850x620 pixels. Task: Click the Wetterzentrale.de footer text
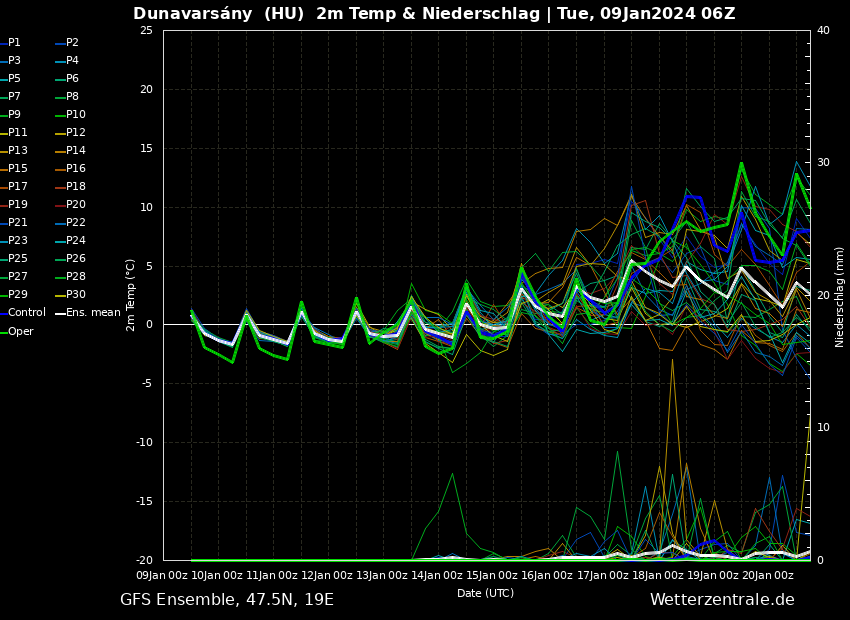[722, 600]
